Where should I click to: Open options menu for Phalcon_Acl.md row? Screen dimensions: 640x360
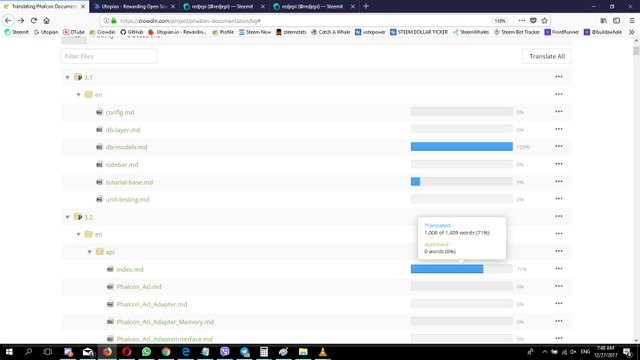[x=558, y=286]
